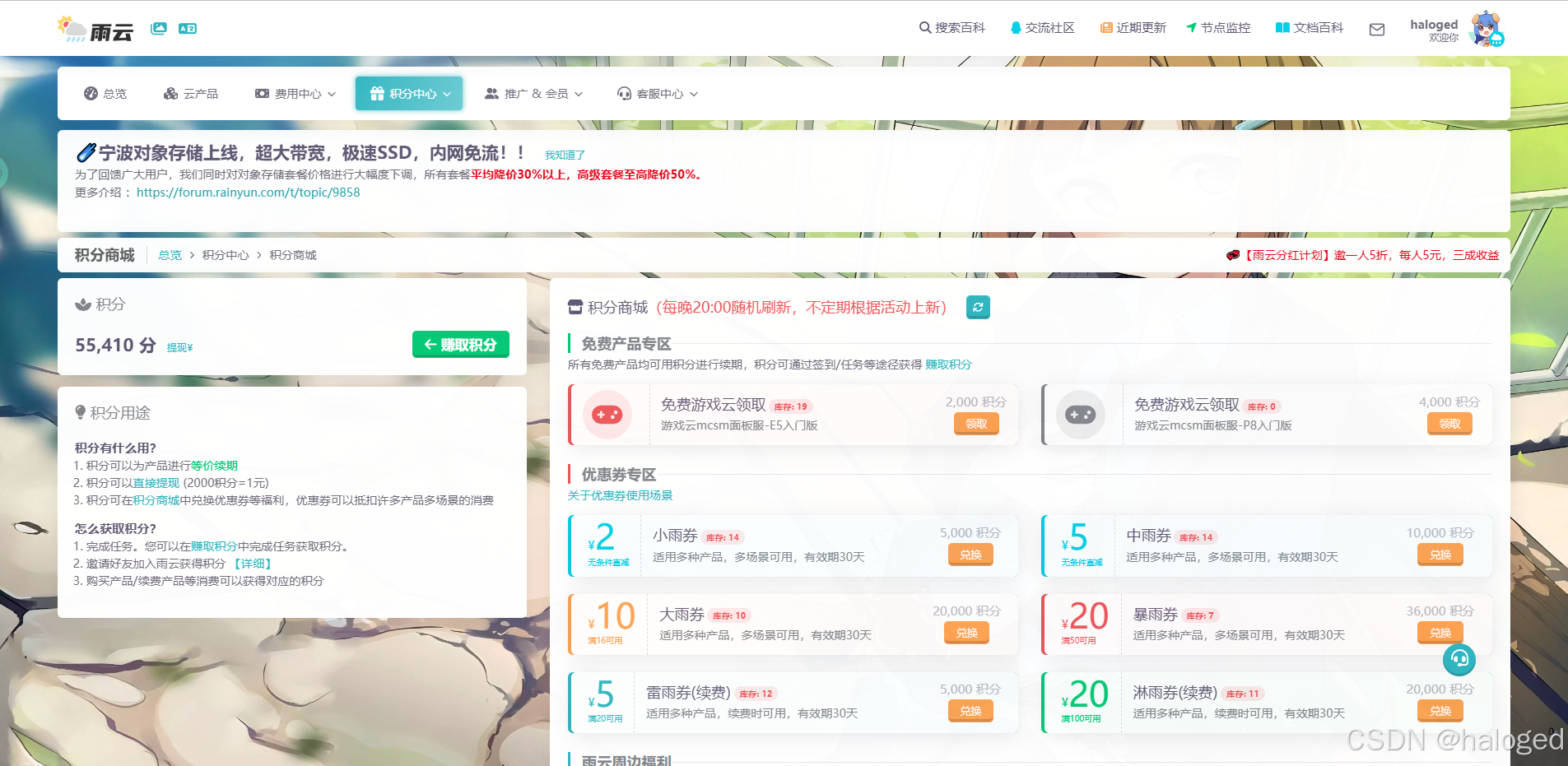
Task: Click the haloged user avatar
Action: [1487, 30]
